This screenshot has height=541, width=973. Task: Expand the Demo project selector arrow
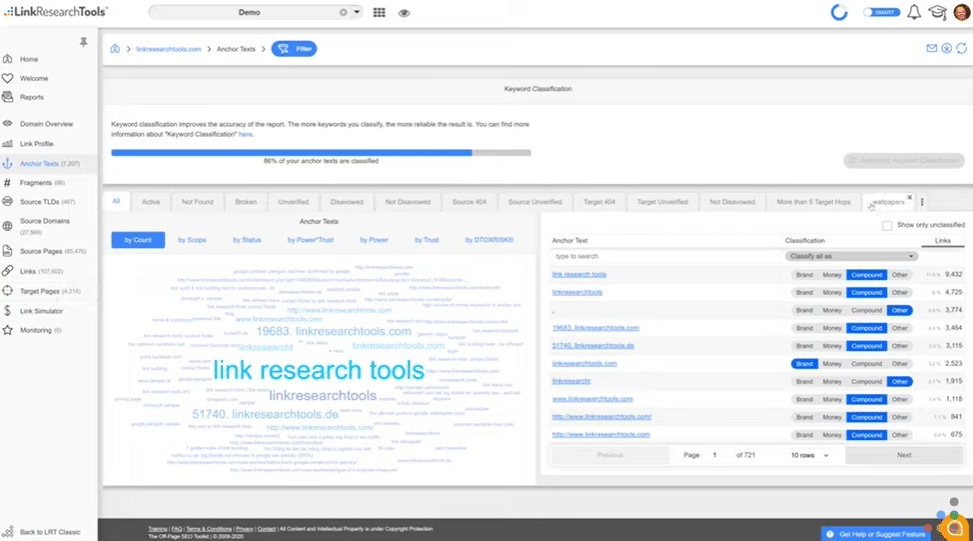[x=357, y=12]
